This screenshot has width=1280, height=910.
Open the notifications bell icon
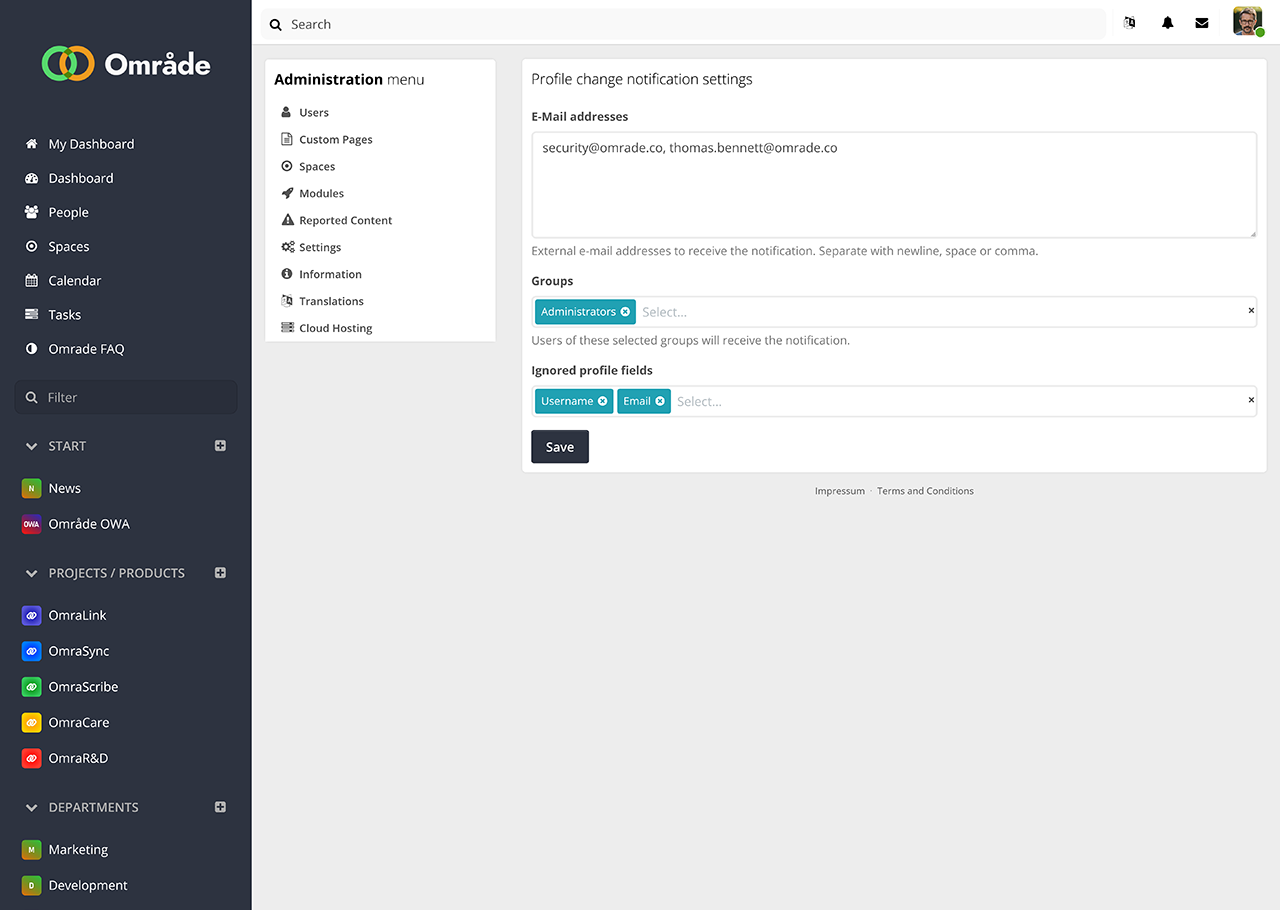click(x=1167, y=23)
